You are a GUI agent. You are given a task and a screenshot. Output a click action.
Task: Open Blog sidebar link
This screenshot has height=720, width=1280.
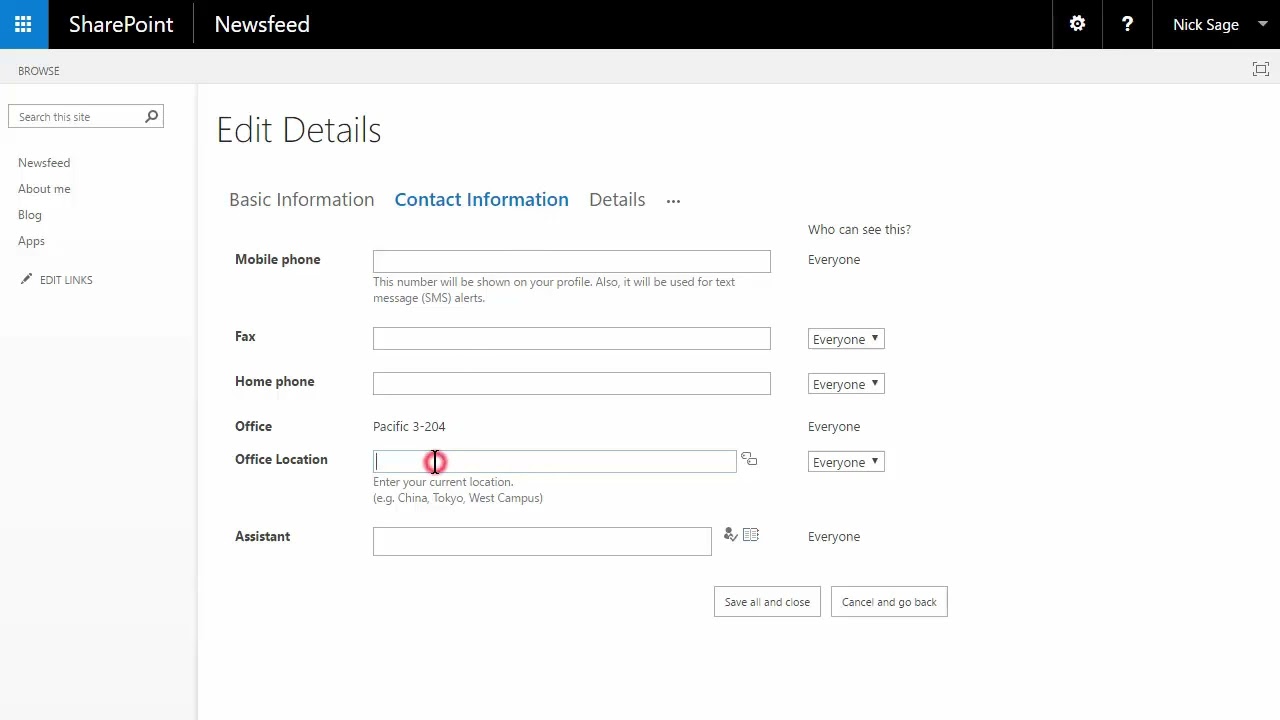pos(30,215)
